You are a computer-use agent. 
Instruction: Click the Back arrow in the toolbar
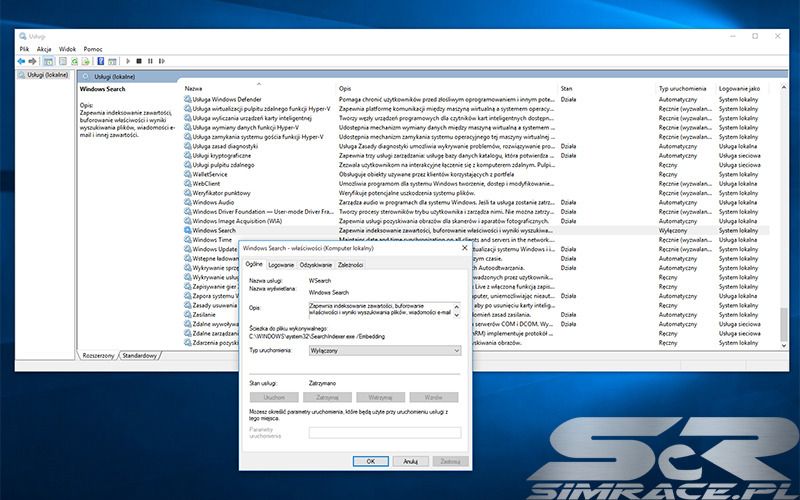[x=21, y=61]
